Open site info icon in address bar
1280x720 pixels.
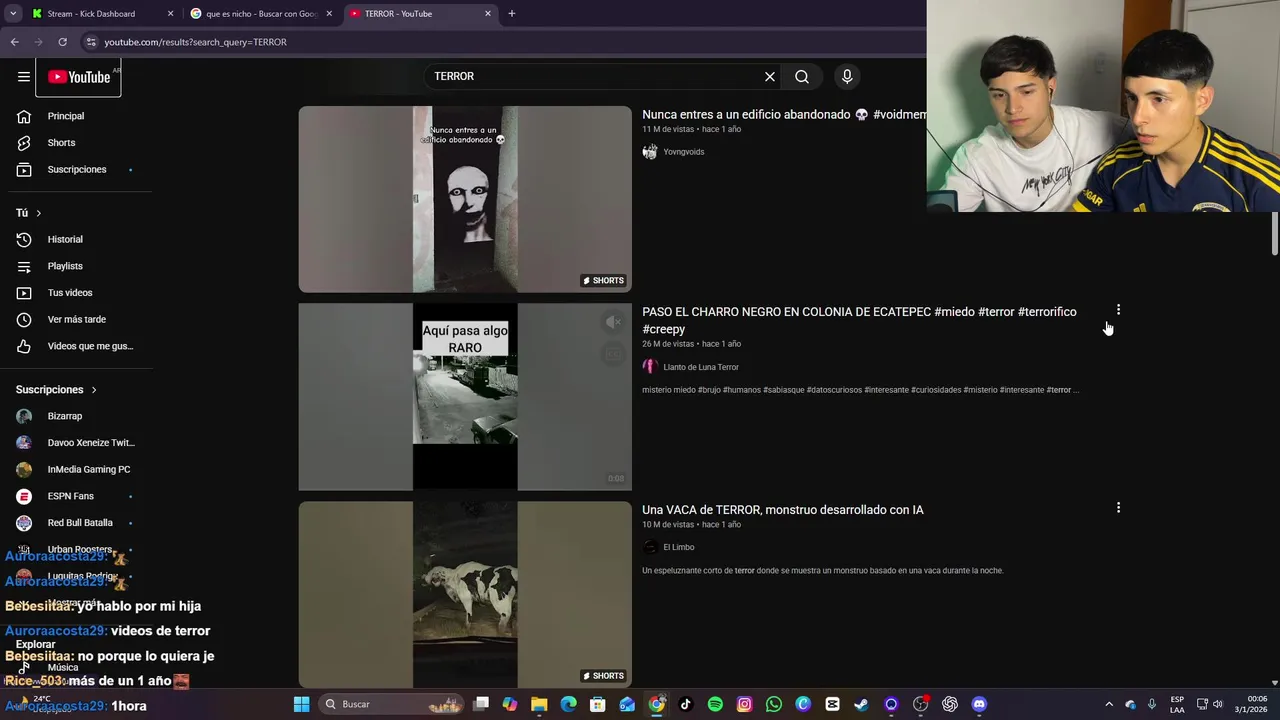[x=91, y=42]
